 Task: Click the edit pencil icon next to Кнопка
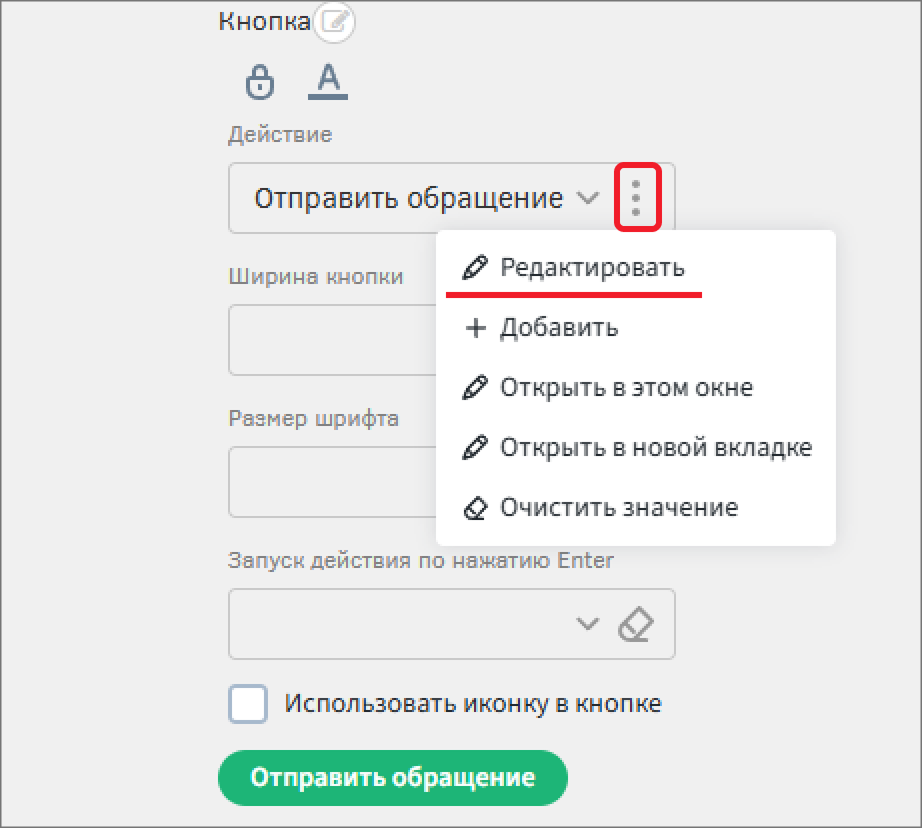(x=334, y=22)
